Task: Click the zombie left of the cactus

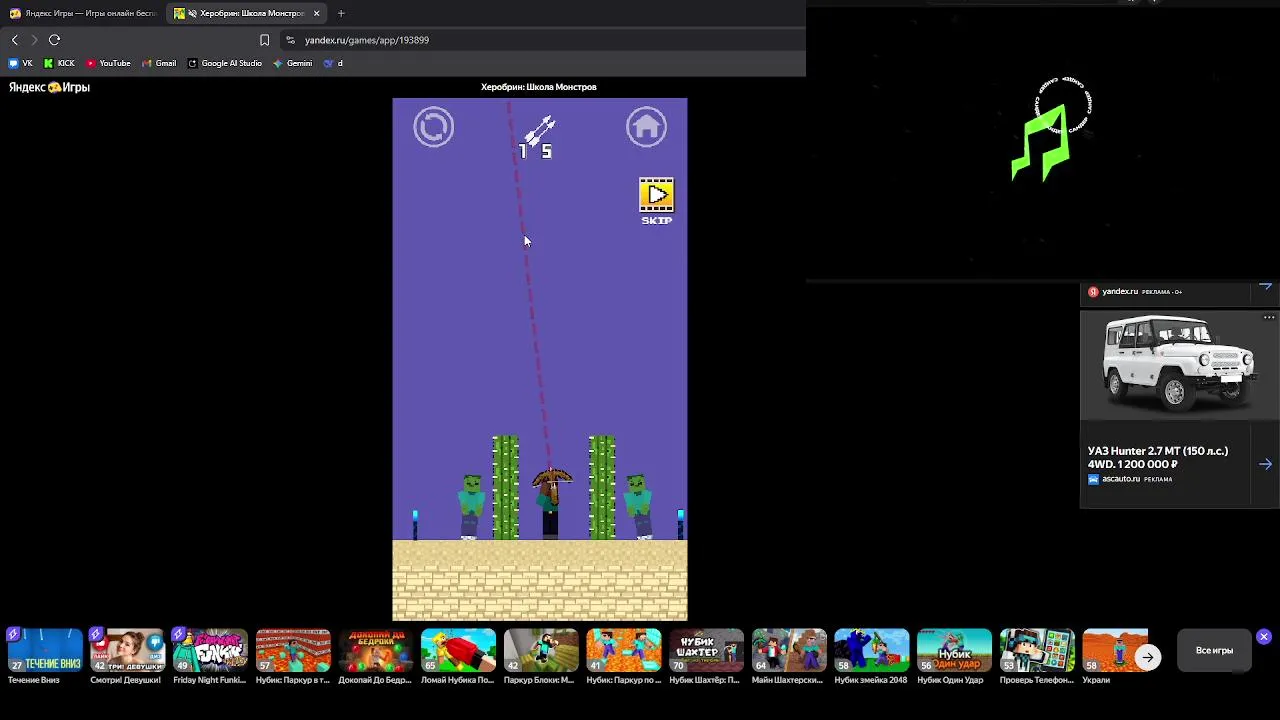Action: coord(471,507)
